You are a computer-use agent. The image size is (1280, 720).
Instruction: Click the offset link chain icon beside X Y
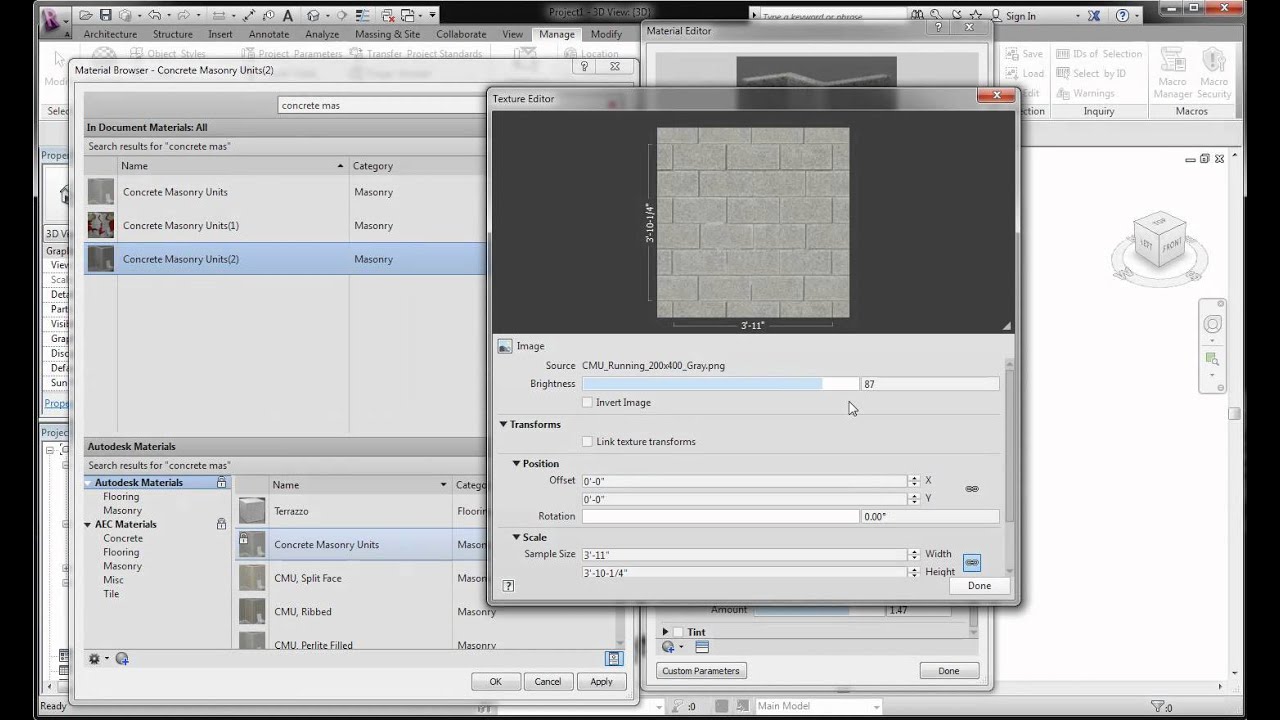[x=972, y=489]
